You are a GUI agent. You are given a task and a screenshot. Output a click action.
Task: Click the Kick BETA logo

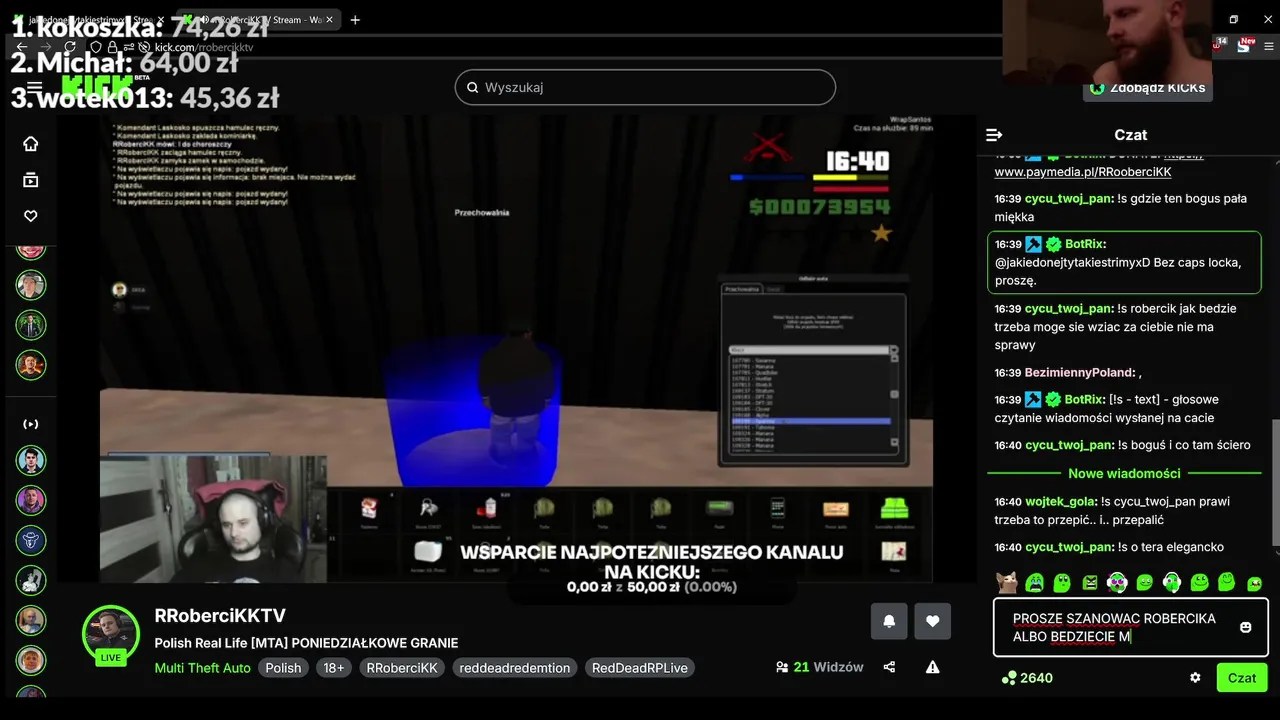pos(105,86)
